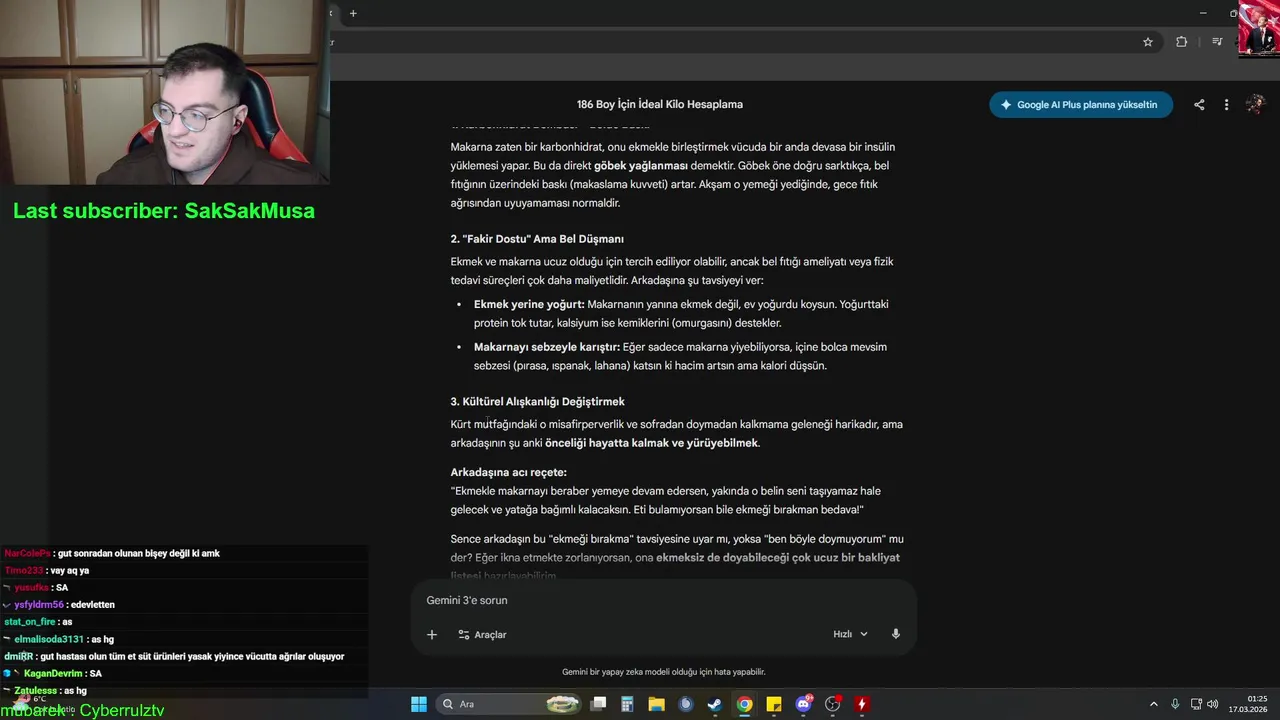Share the Gemini conversation
Viewport: 1280px width, 720px height.
(x=1199, y=105)
